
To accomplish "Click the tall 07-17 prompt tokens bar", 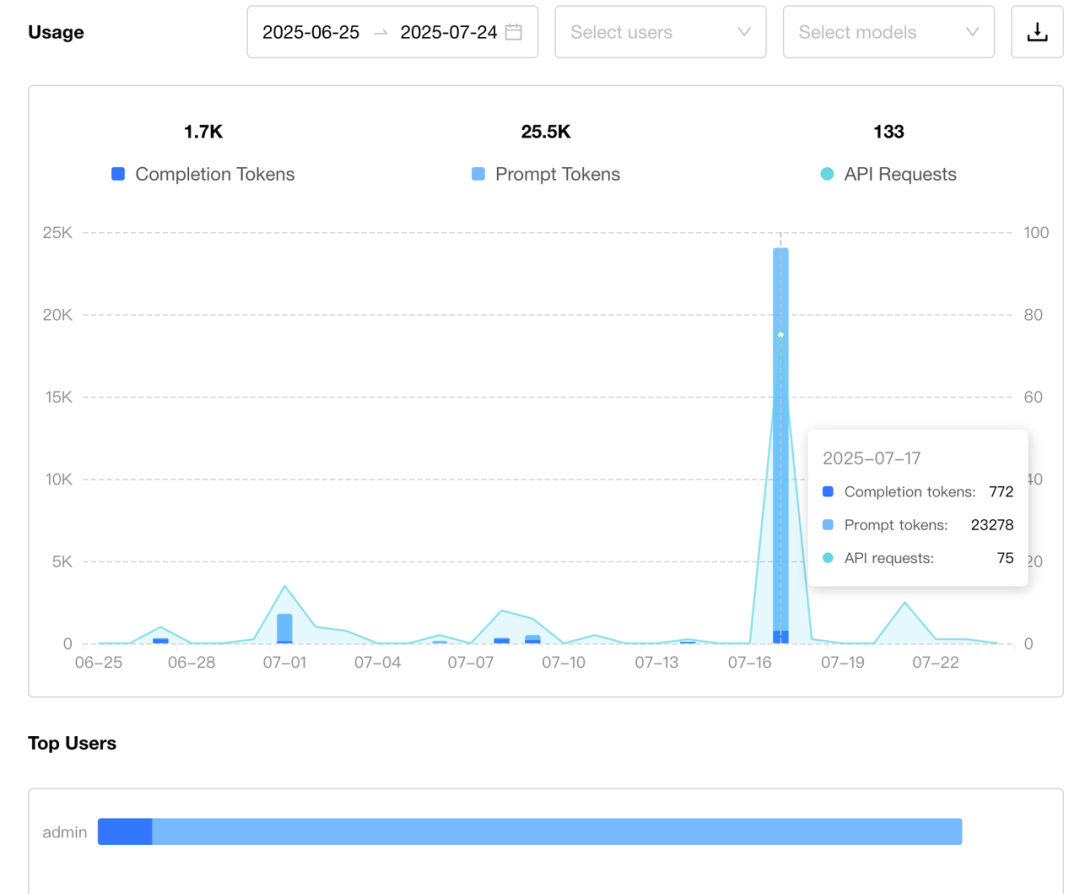I will 780,439.
